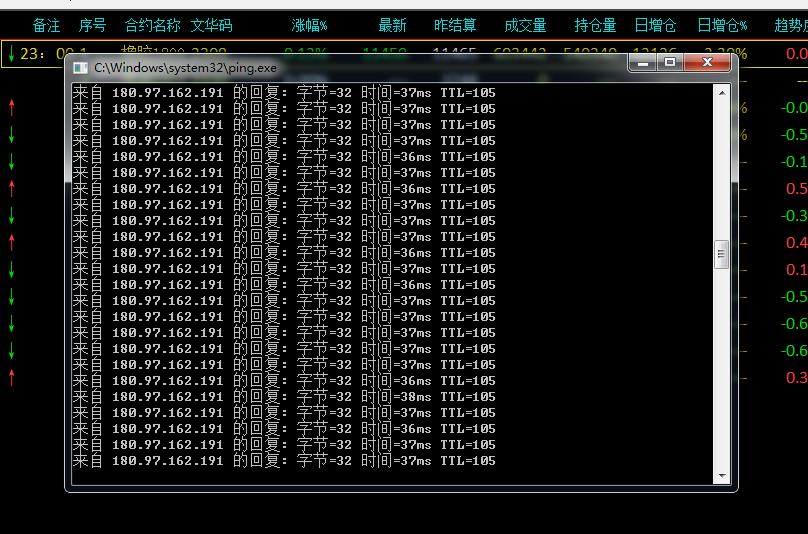Click the 日增仓% column header

click(x=722, y=25)
